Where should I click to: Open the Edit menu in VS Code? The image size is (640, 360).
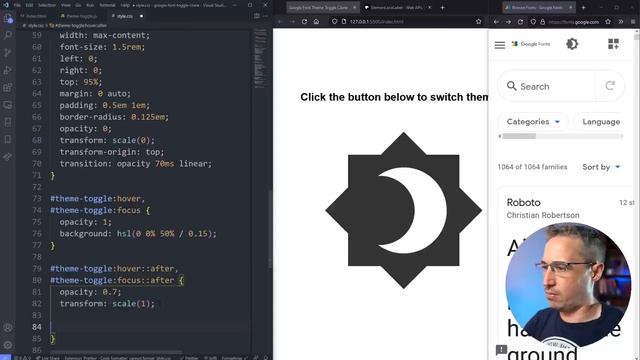coord(29,5)
